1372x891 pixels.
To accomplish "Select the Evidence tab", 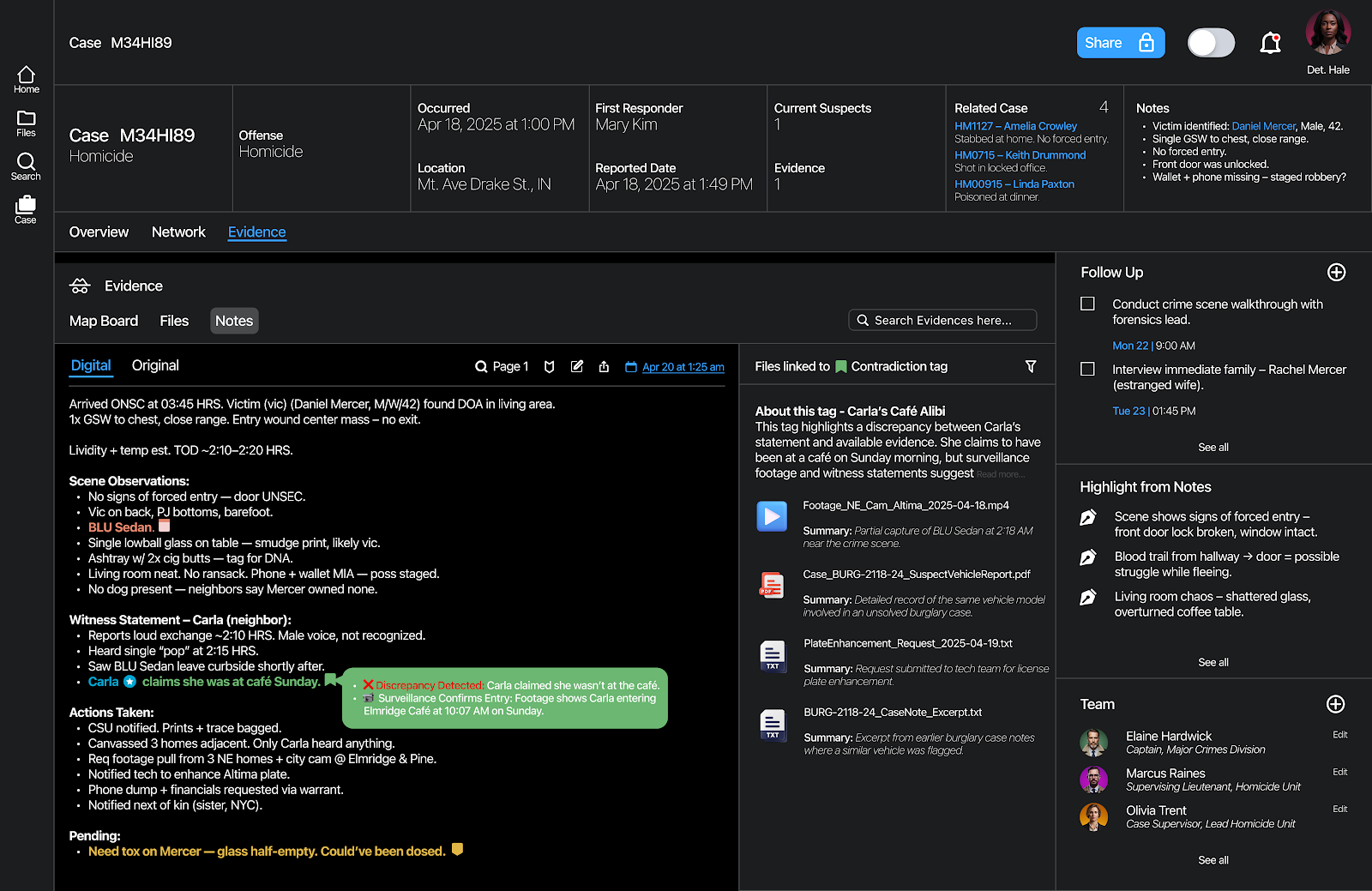I will (257, 232).
